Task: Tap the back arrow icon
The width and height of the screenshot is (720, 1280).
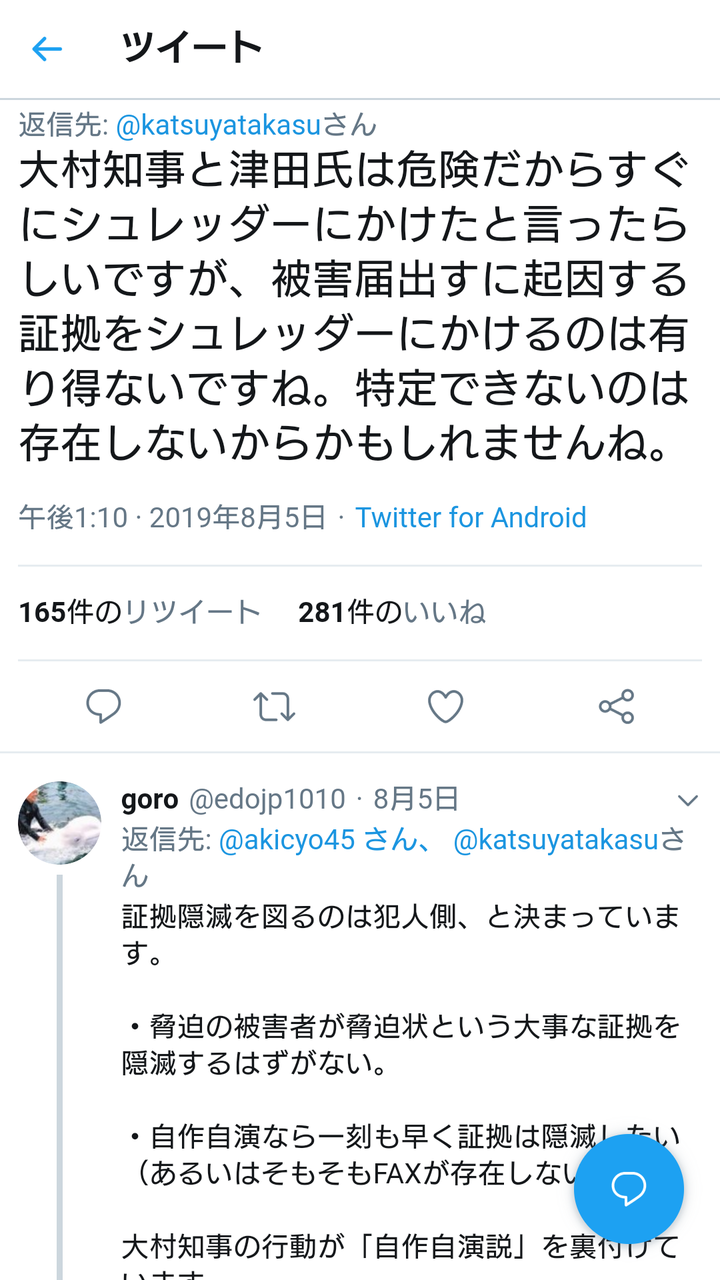Action: coord(47,49)
